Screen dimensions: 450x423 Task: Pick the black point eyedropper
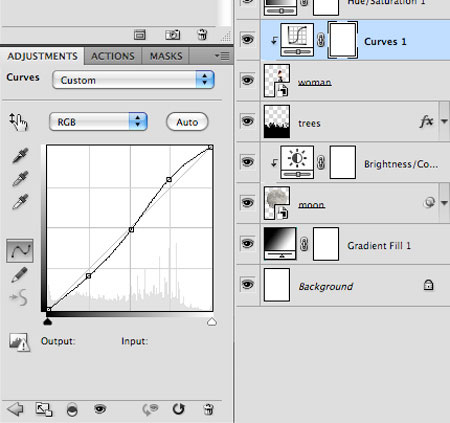tap(20, 155)
